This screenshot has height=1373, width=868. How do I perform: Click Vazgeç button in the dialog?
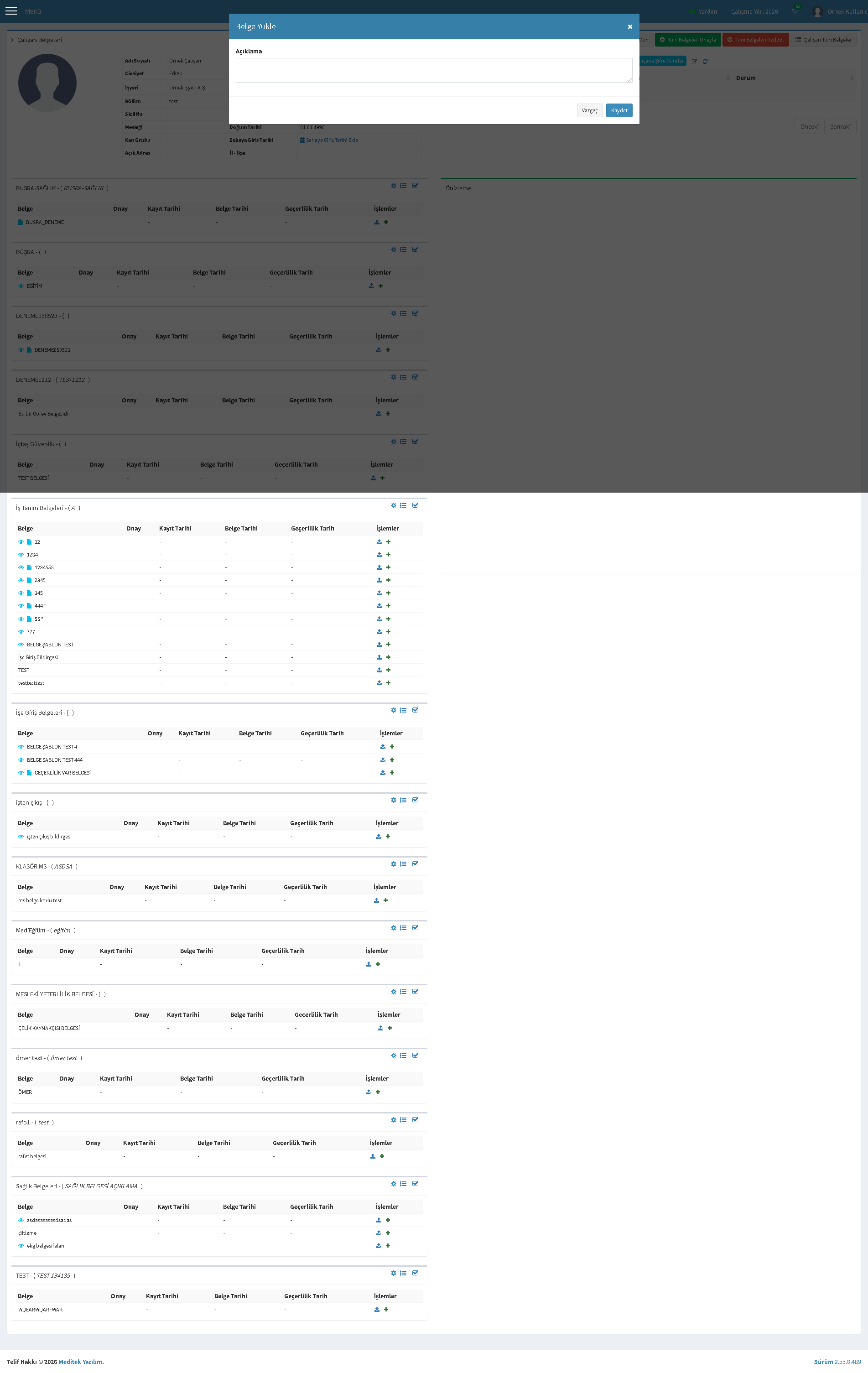click(x=590, y=110)
